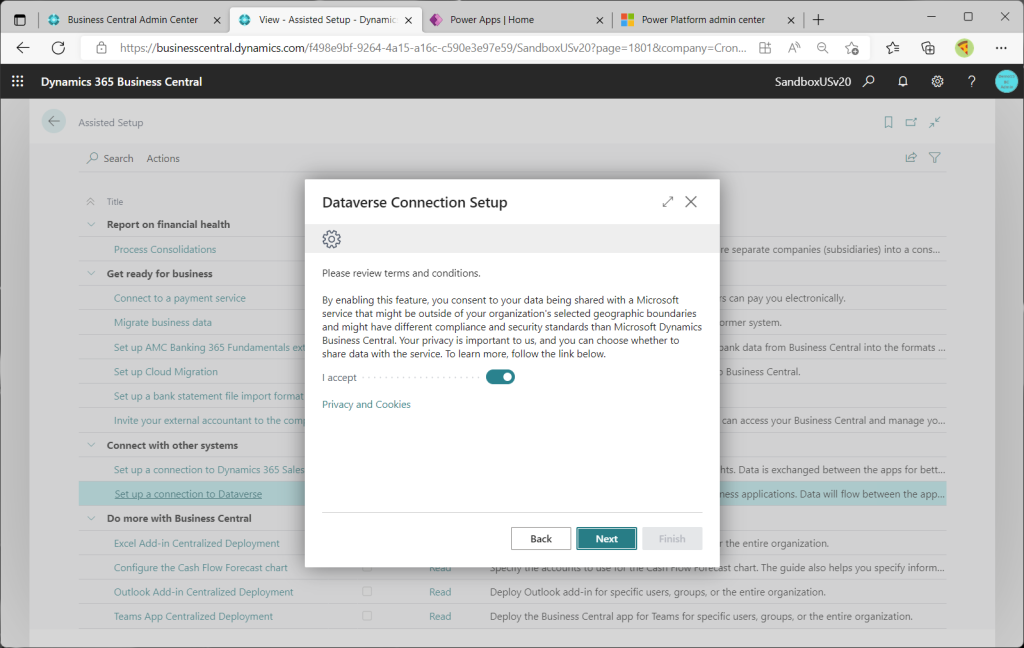Open browser favorites star list icon
Image resolution: width=1024 pixels, height=648 pixels.
point(893,48)
